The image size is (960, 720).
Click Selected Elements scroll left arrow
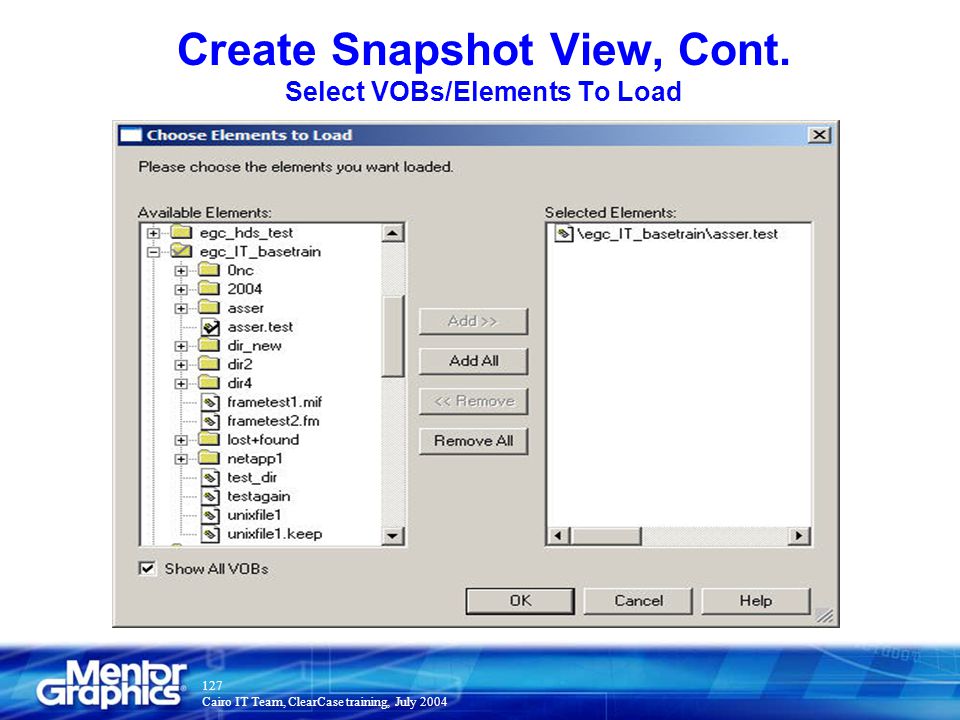tap(557, 536)
